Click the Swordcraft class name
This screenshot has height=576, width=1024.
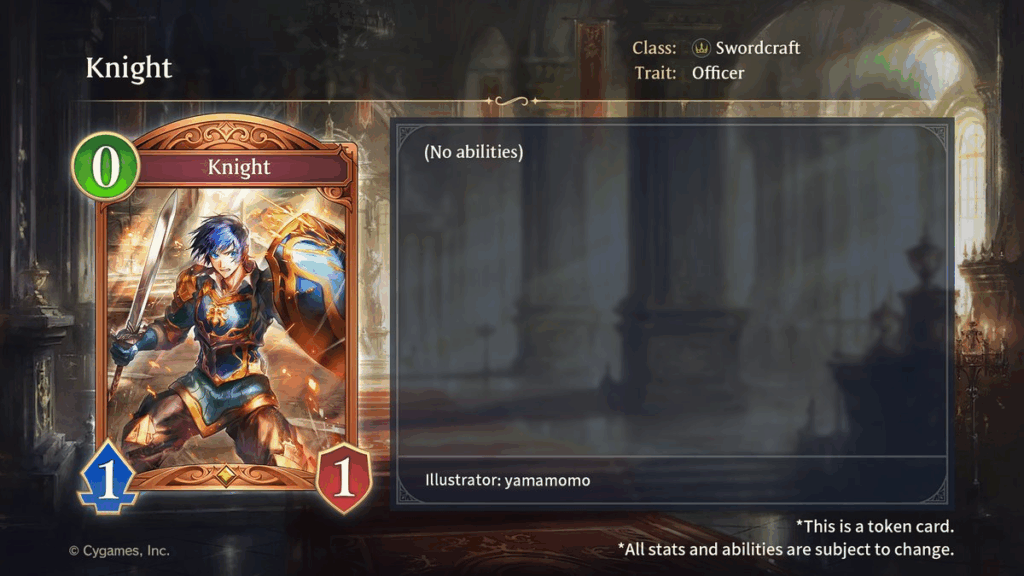pyautogui.click(x=758, y=48)
